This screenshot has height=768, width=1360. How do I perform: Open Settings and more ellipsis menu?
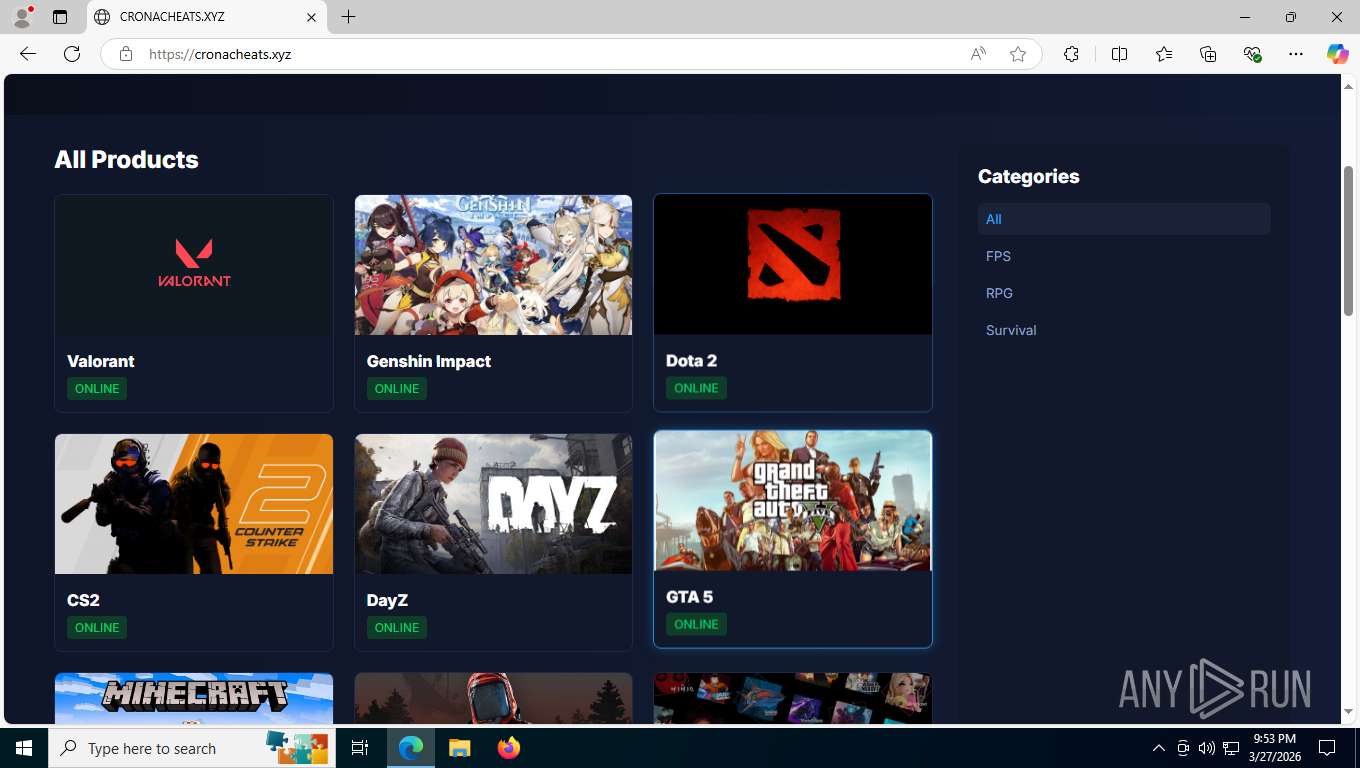click(1296, 54)
